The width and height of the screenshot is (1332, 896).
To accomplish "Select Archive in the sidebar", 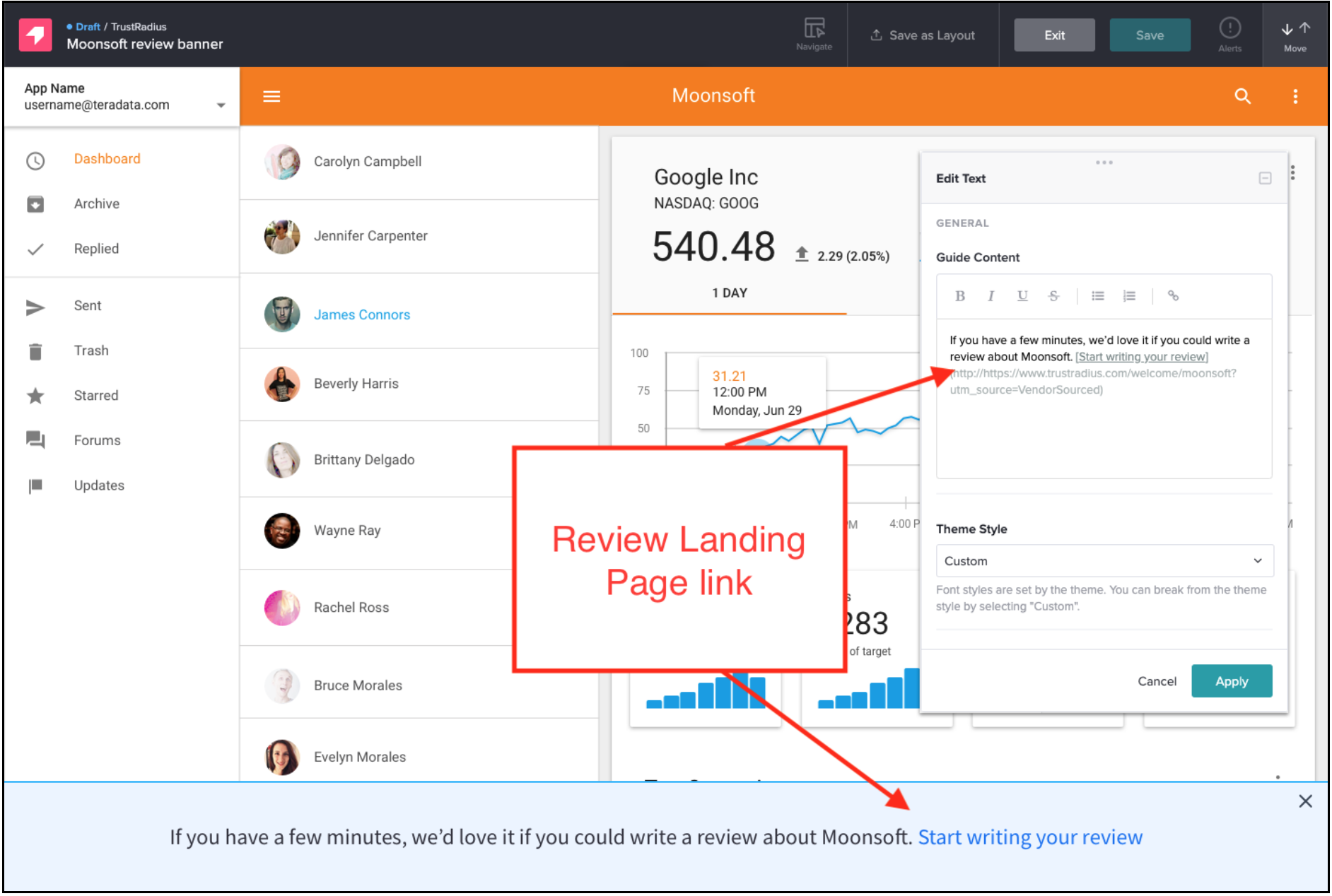I will (x=96, y=204).
